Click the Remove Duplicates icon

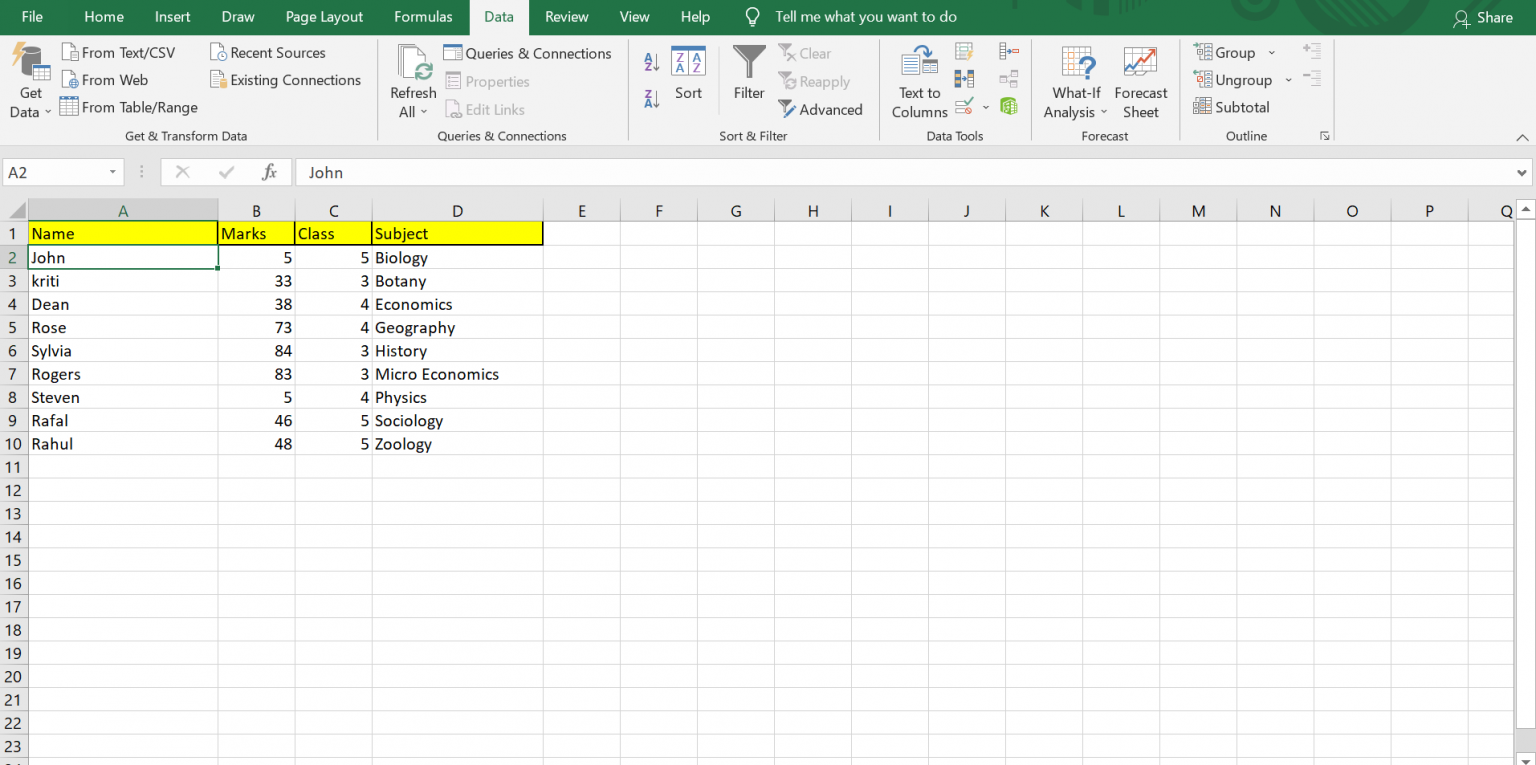tap(963, 78)
